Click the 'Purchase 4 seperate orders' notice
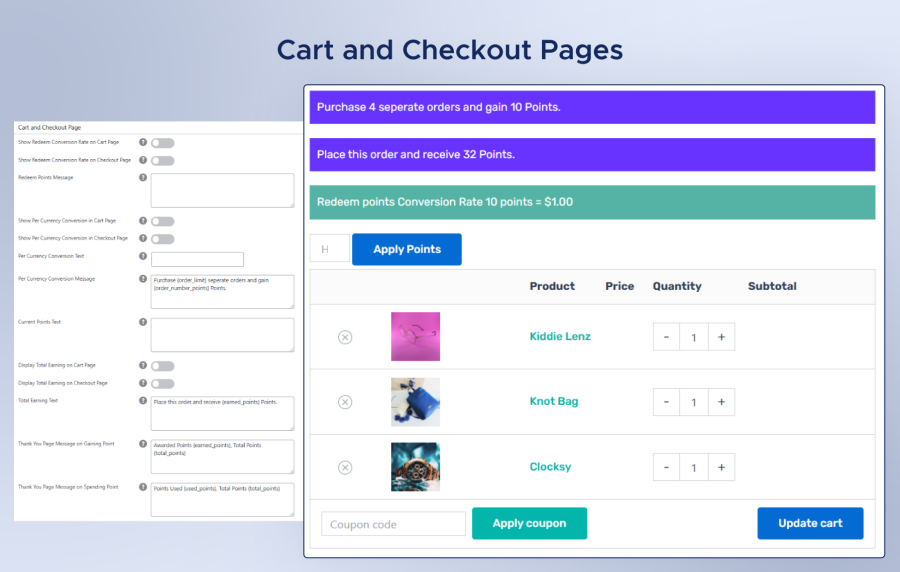The height and width of the screenshot is (572, 900). [x=592, y=107]
